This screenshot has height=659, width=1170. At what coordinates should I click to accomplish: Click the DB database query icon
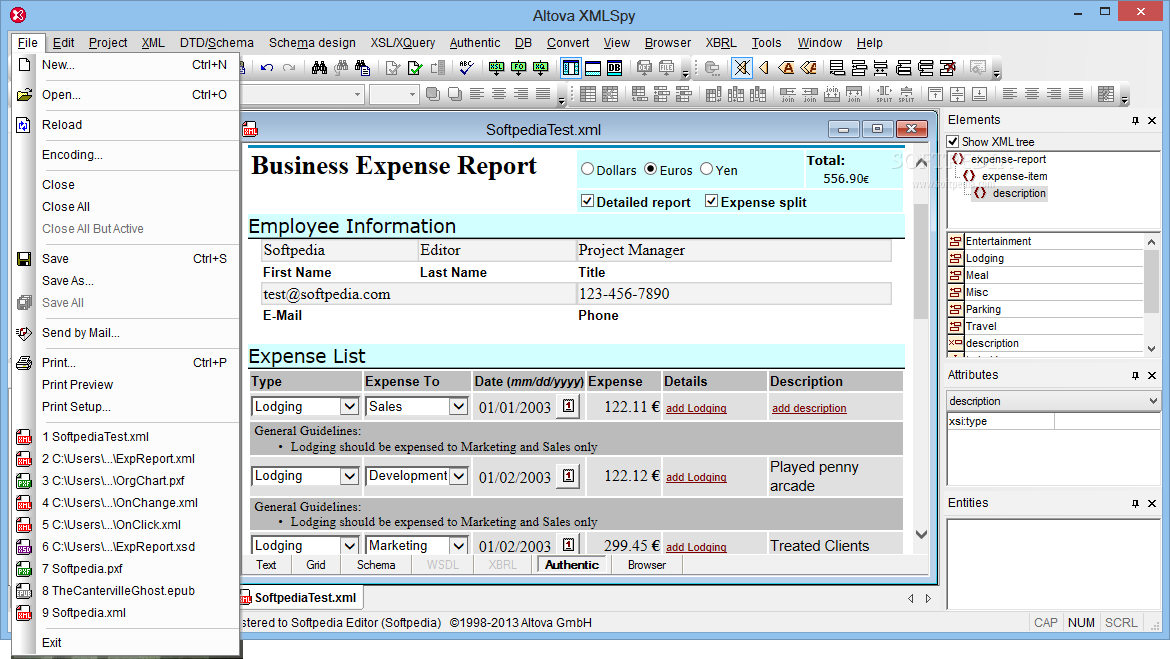coord(615,68)
